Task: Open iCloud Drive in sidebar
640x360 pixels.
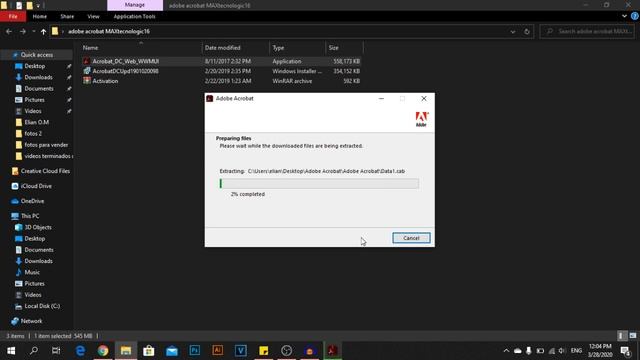Action: 36,186
